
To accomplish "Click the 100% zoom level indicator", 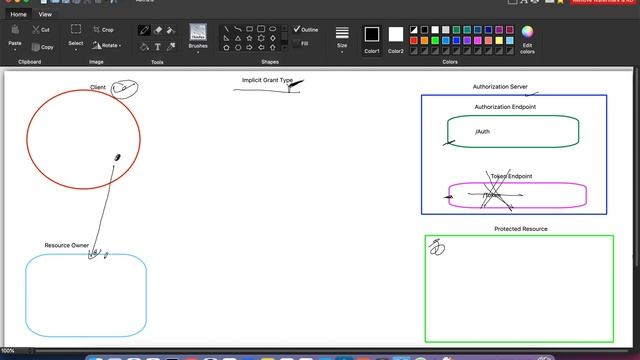I will tap(7, 351).
